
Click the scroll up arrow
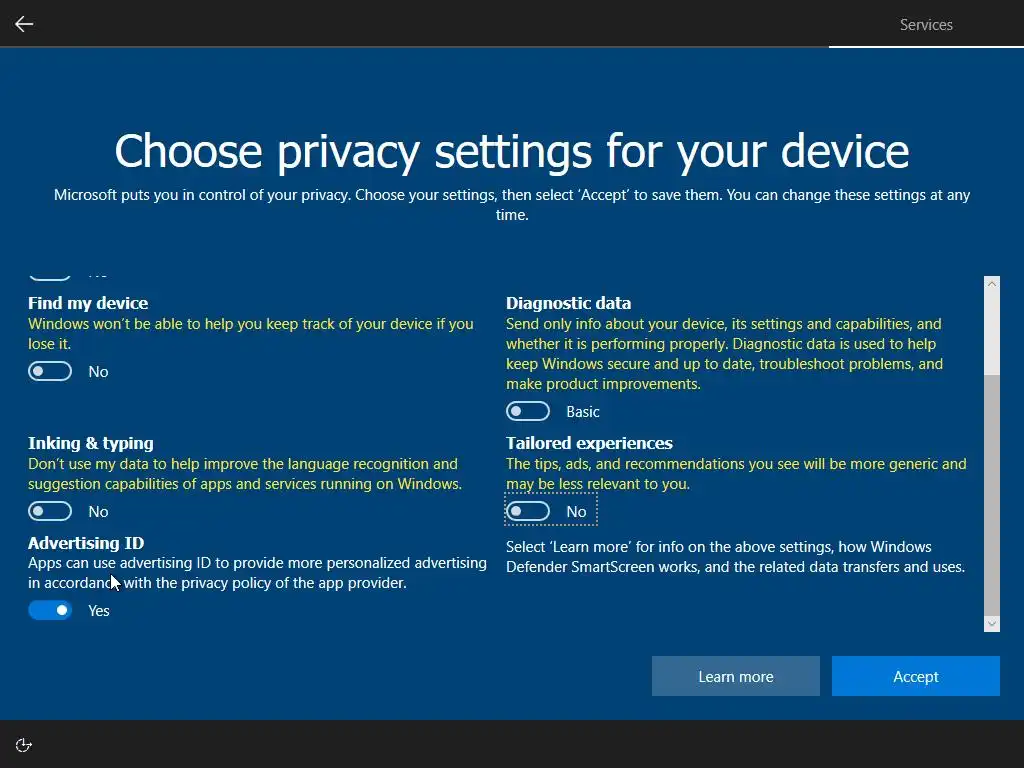coord(991,284)
